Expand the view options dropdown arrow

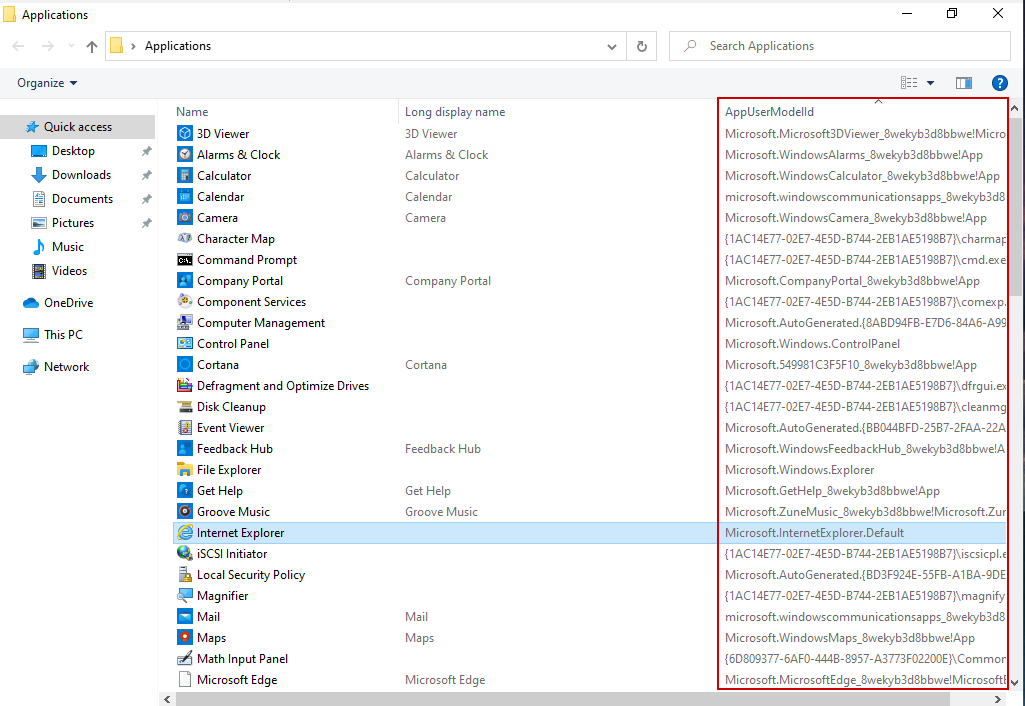point(931,83)
